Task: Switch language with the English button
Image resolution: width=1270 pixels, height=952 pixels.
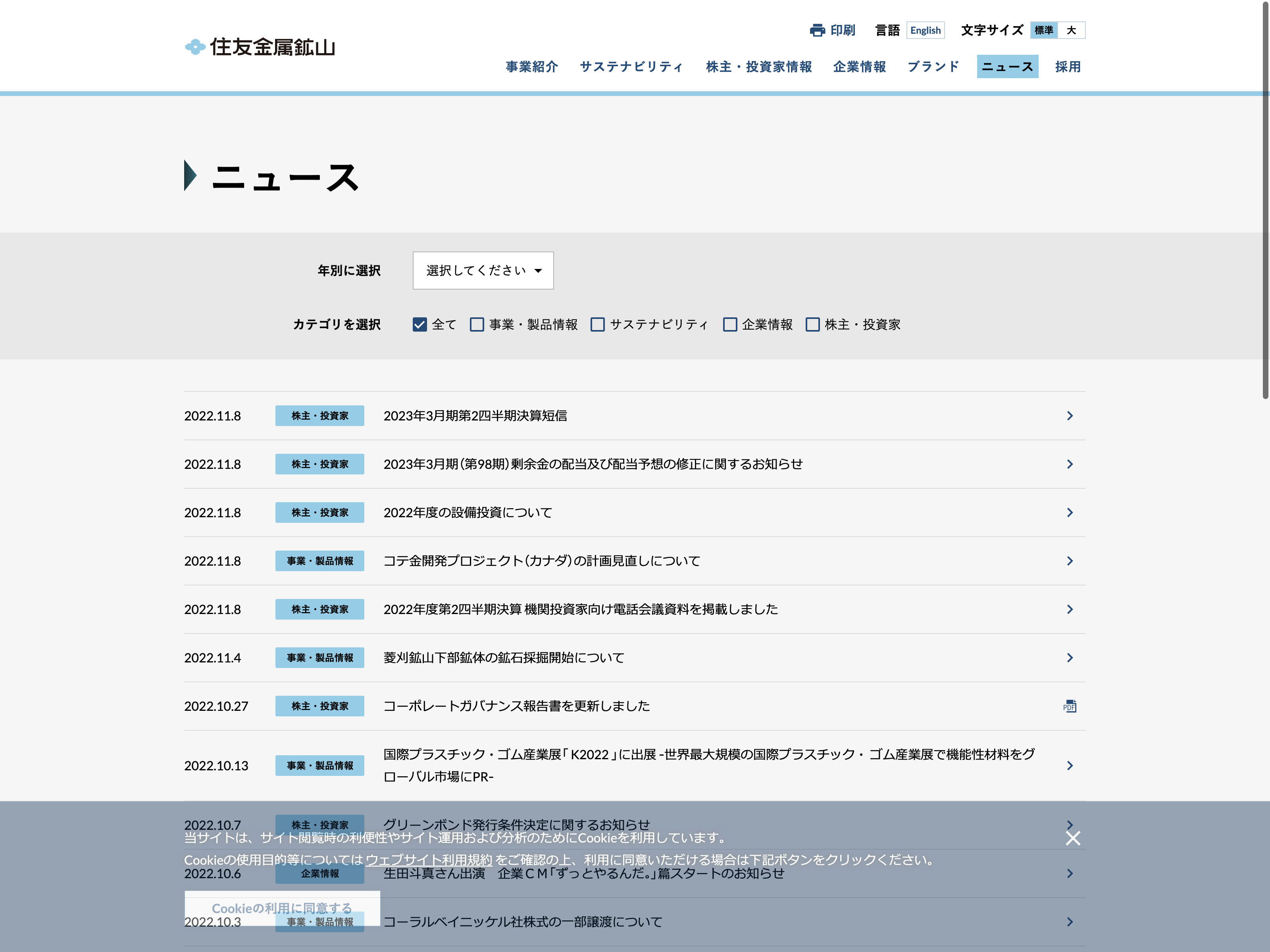Action: pos(925,31)
